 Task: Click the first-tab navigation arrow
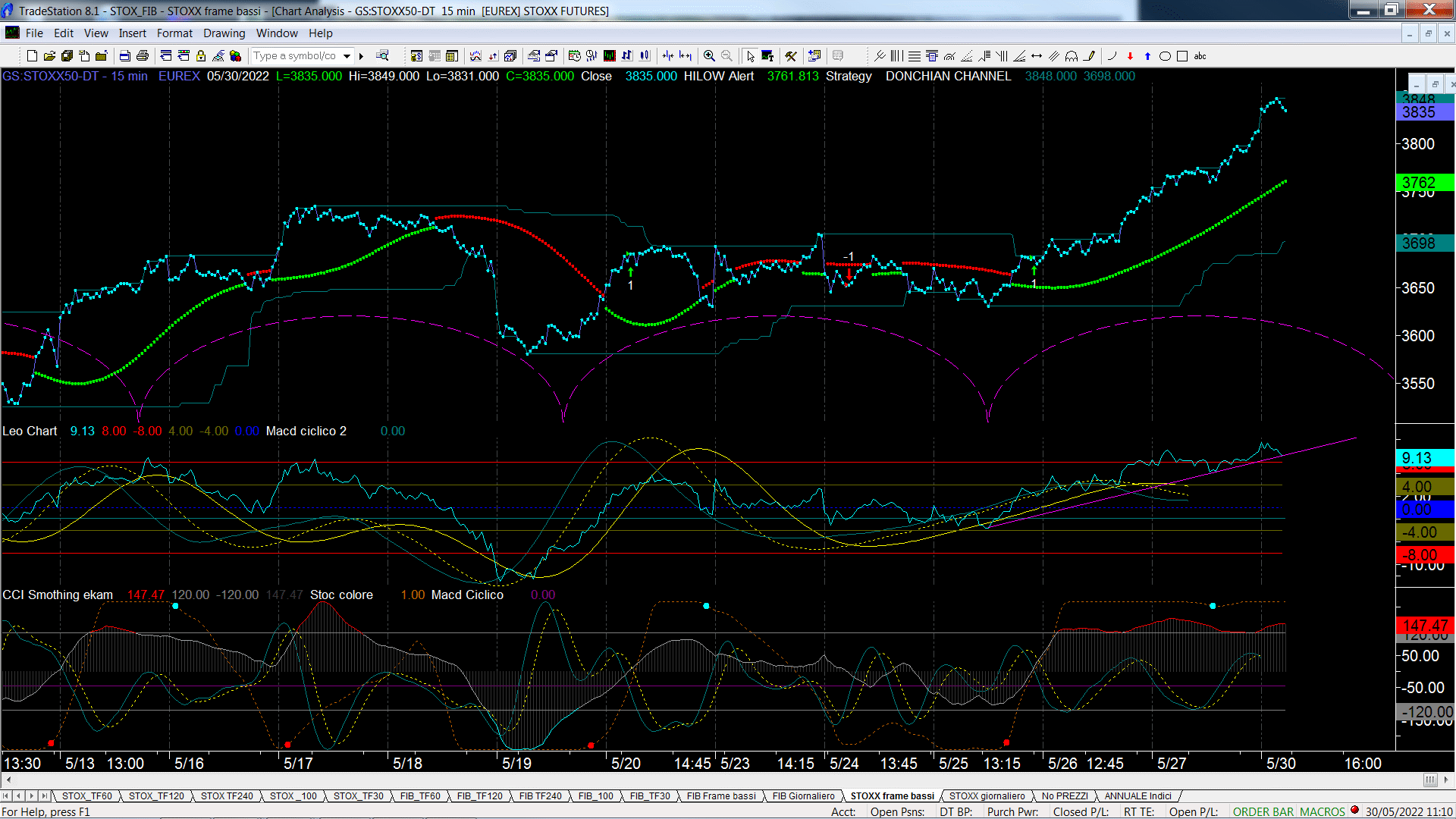(6, 795)
